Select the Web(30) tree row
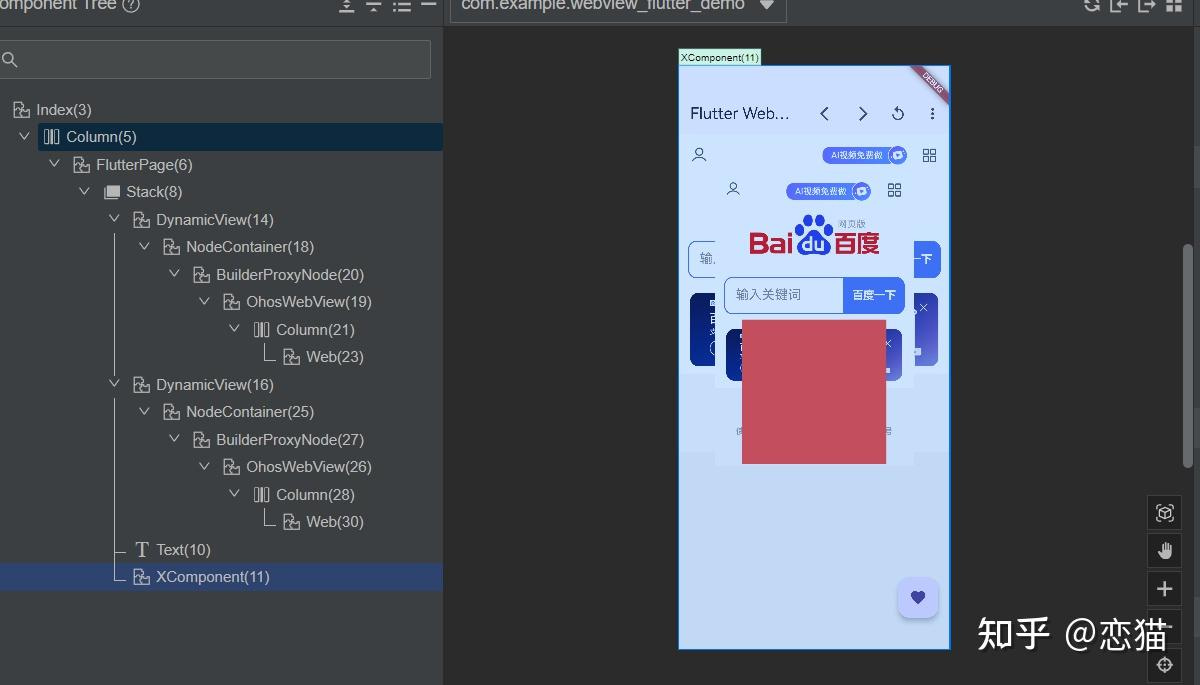This screenshot has width=1200, height=685. 221,522
